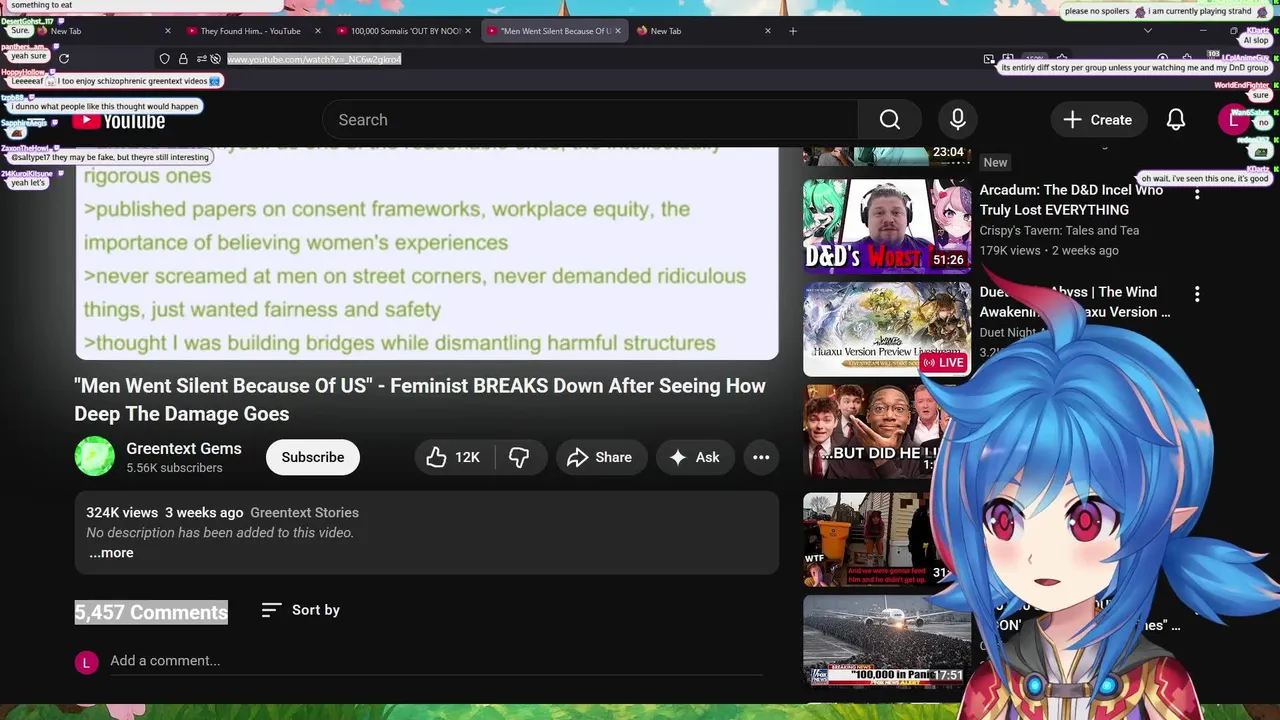Focus the YouTube search field

point(590,120)
